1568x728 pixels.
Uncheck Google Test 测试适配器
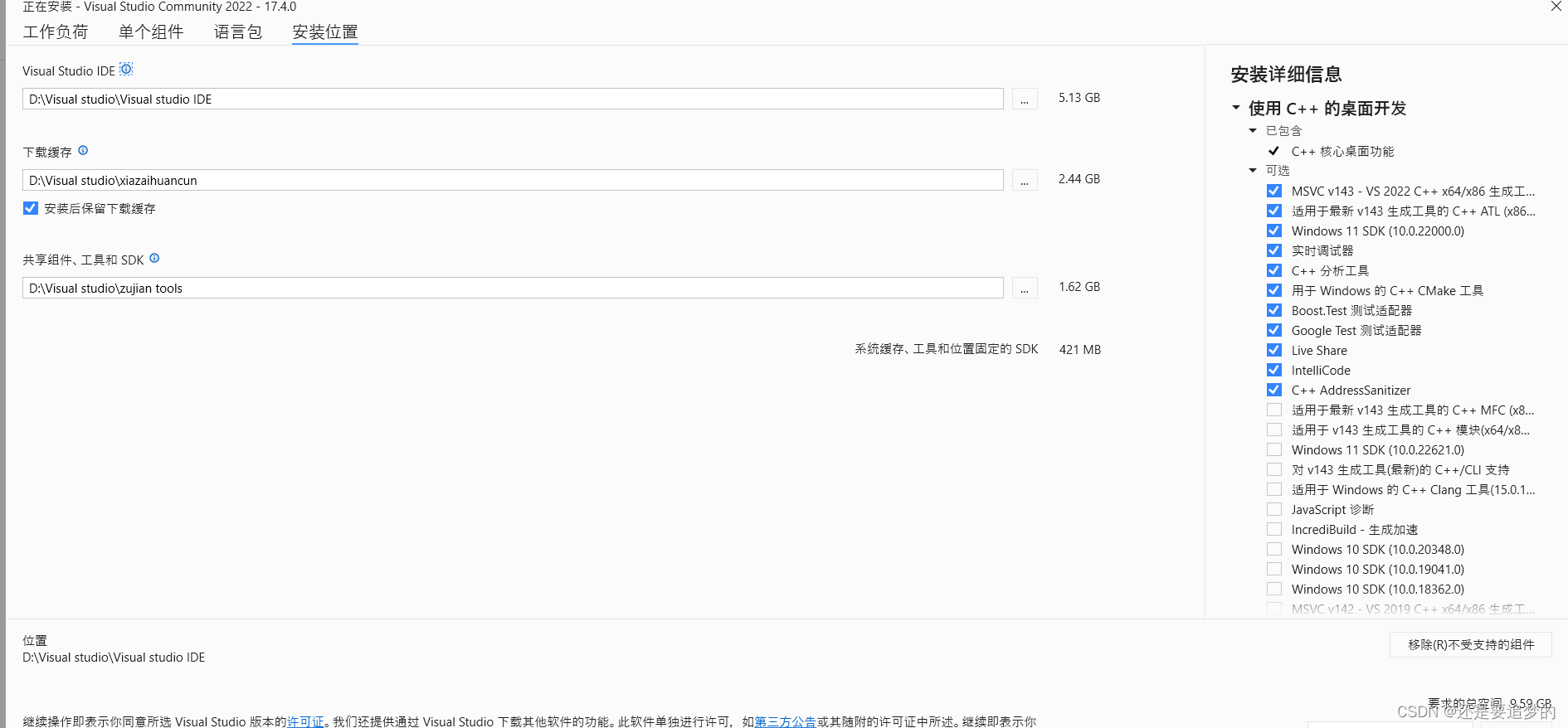(x=1274, y=330)
